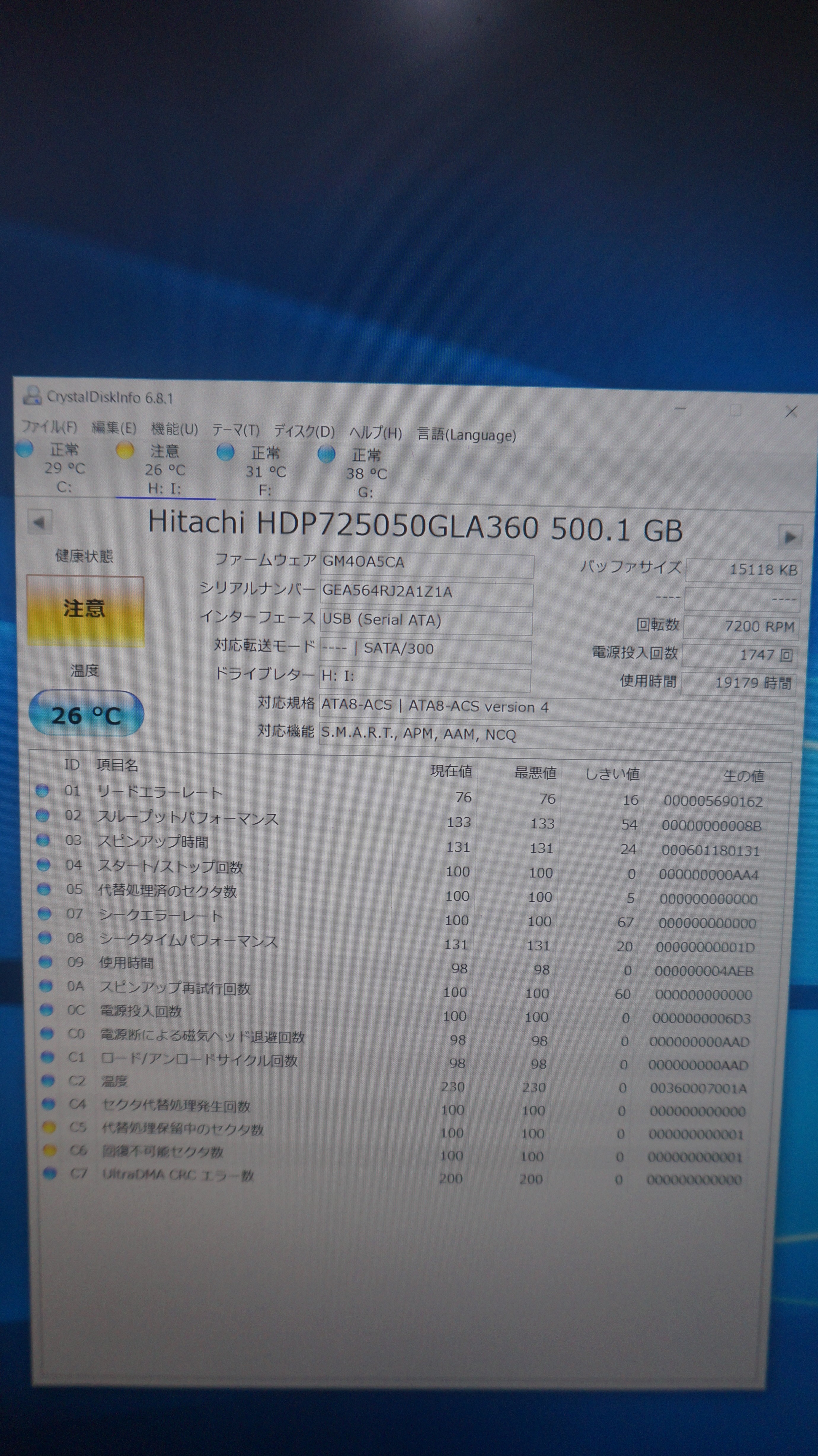Open the ヘルプ(H) menu
This screenshot has height=1456, width=818.
point(376,434)
